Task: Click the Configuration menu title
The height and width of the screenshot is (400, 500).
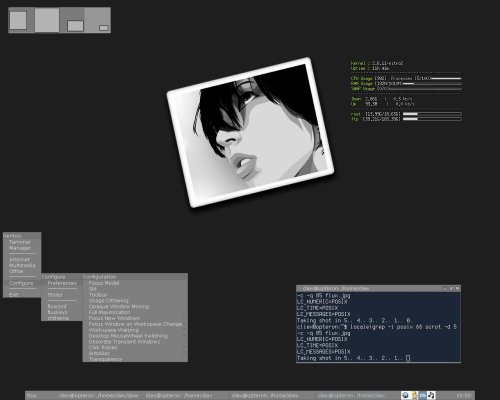Action: pos(135,277)
